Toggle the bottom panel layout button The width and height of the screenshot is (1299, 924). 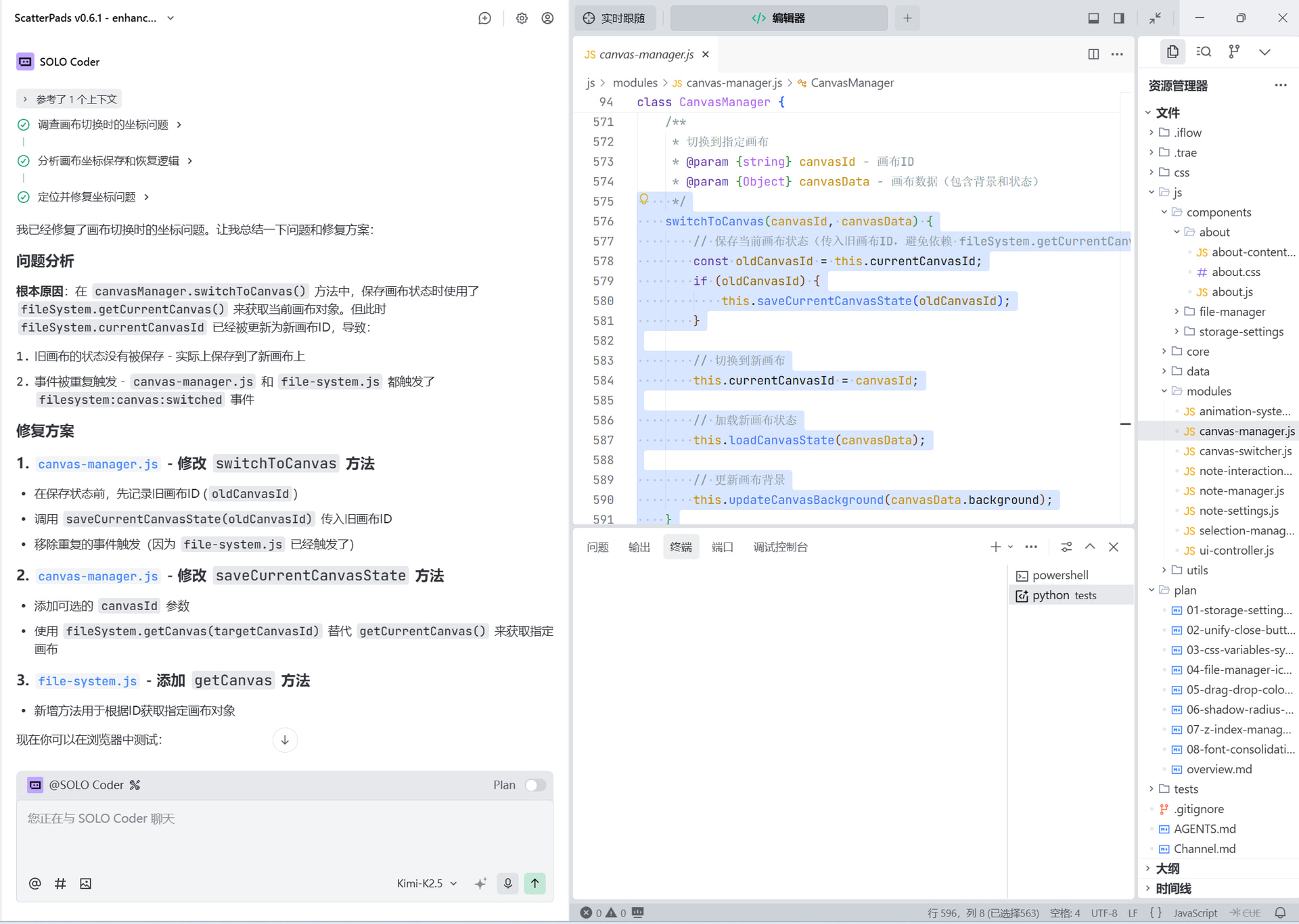(1093, 18)
